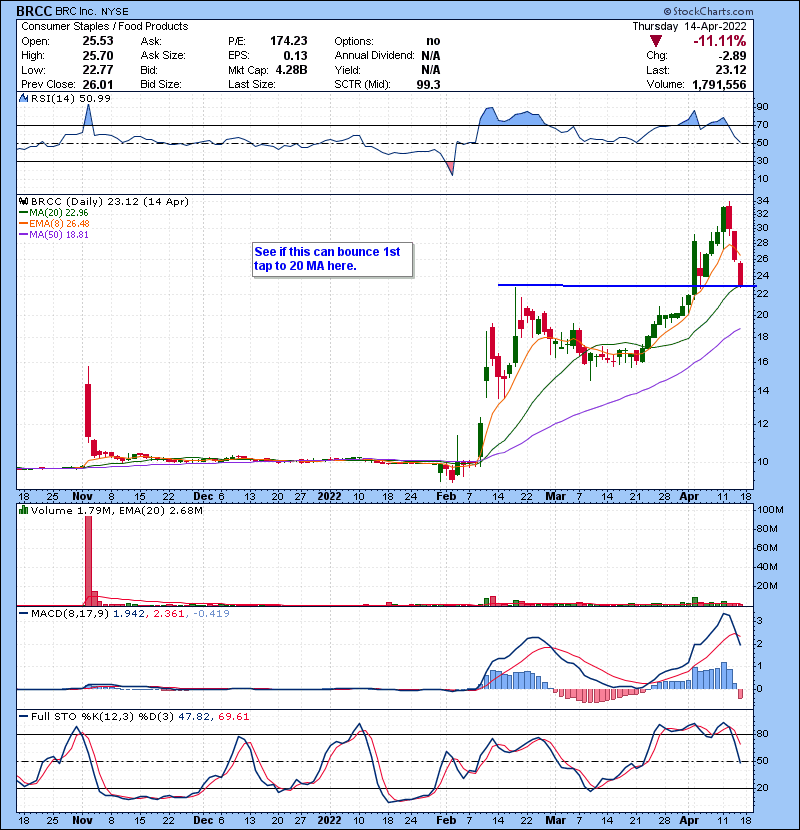The height and width of the screenshot is (830, 800).
Task: Click the tall red November volume spike bar
Action: (88, 561)
